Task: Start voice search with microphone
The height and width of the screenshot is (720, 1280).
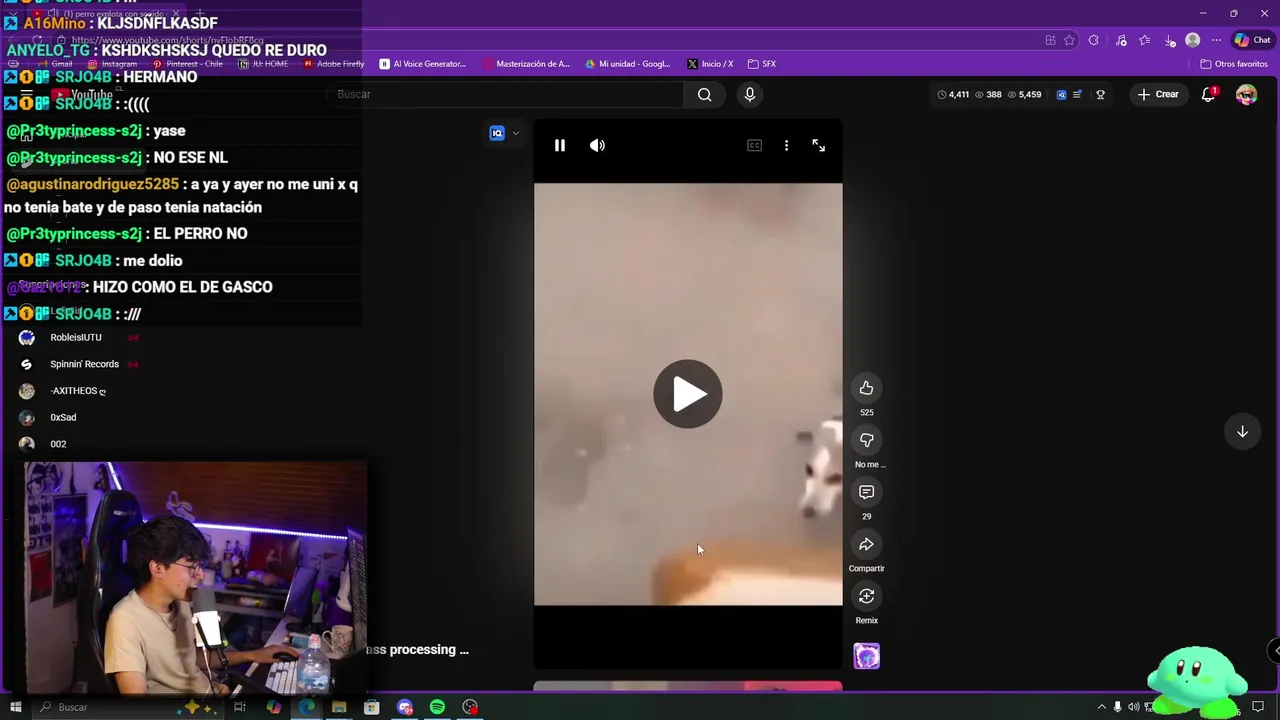Action: [749, 94]
